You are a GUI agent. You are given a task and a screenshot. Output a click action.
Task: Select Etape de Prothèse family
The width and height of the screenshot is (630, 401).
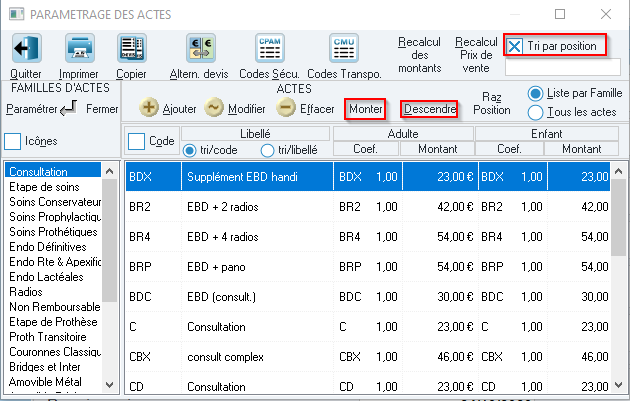point(53,322)
